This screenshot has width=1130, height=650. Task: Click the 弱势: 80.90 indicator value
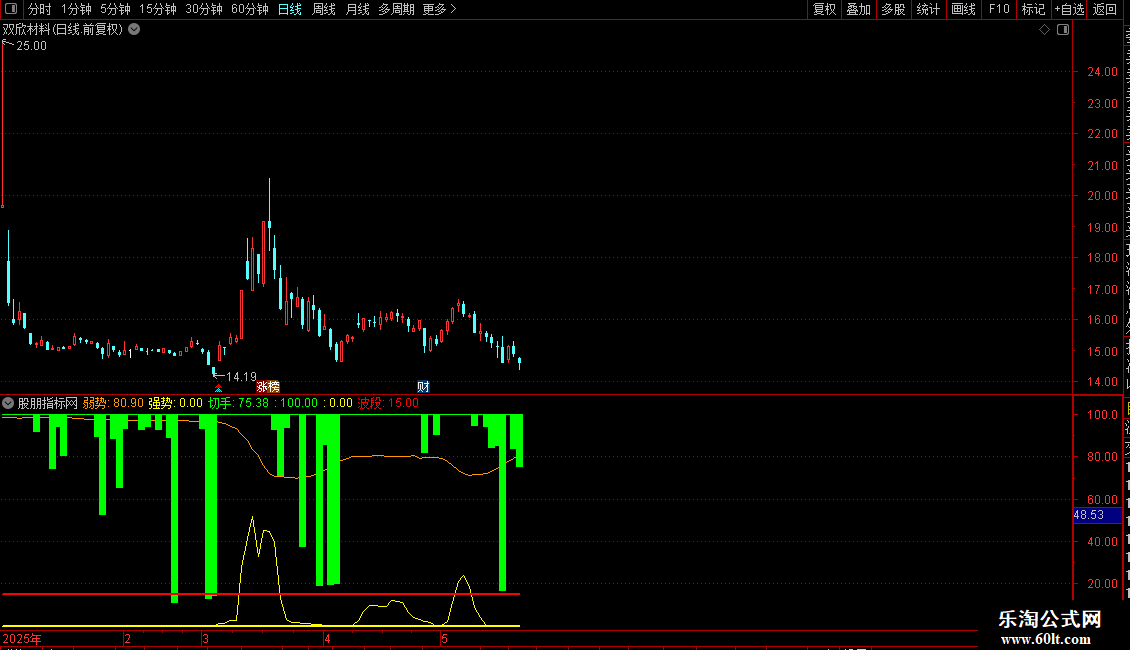click(x=112, y=403)
